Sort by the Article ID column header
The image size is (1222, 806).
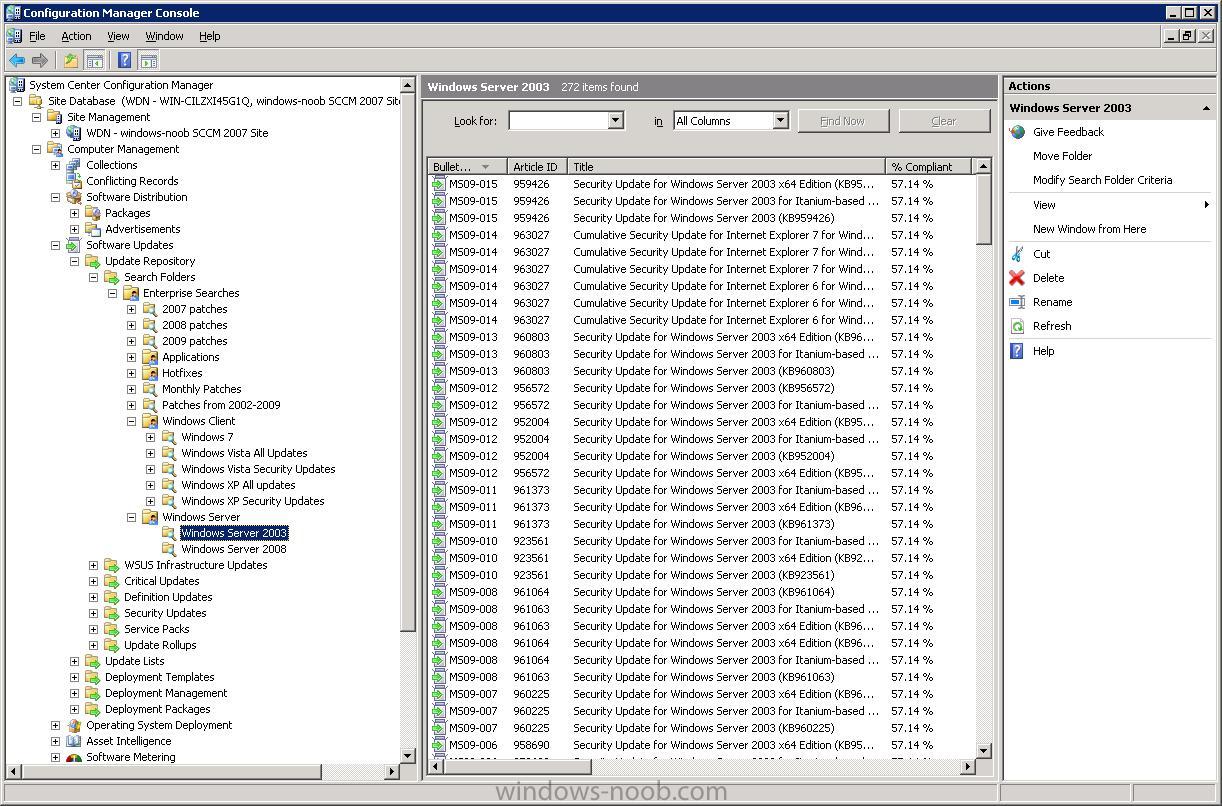537,167
